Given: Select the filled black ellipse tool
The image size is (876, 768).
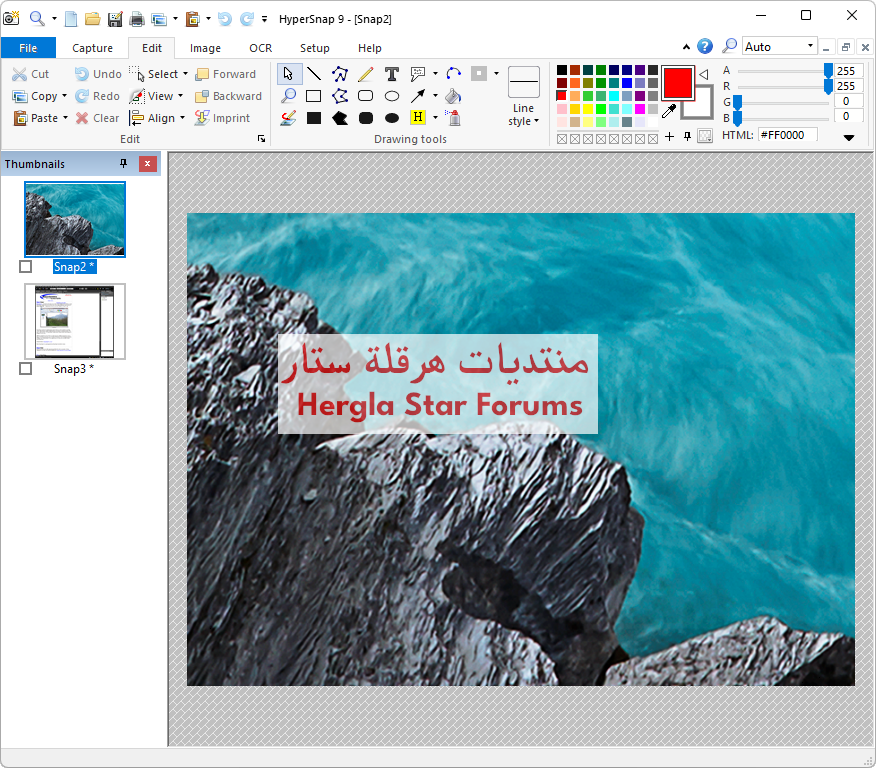Looking at the screenshot, I should [x=392, y=118].
